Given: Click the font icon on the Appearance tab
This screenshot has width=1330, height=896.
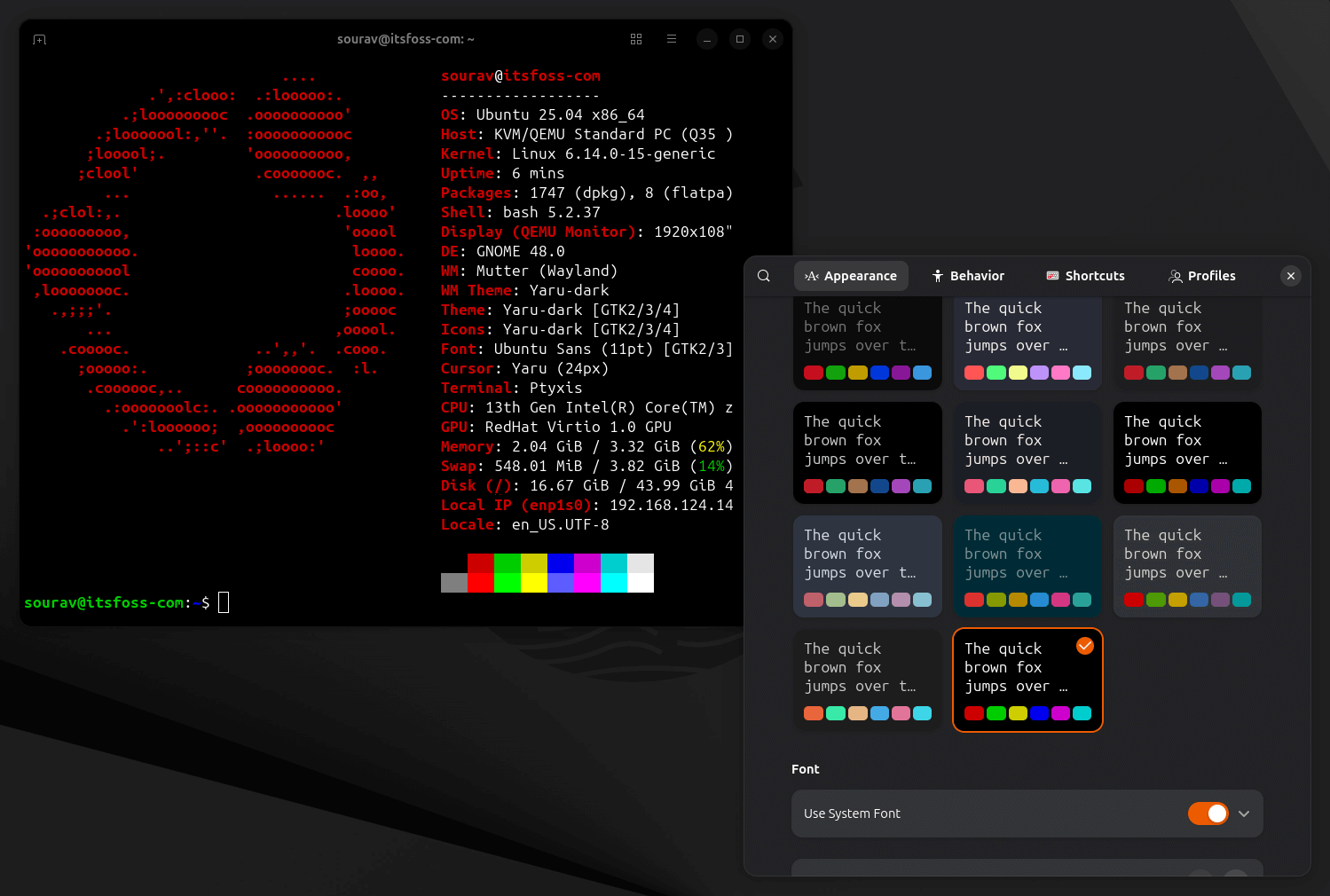Looking at the screenshot, I should coord(811,276).
